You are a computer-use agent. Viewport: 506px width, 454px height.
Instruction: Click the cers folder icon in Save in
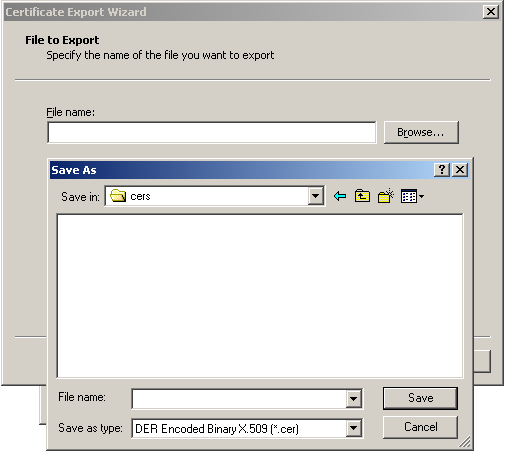(x=118, y=196)
